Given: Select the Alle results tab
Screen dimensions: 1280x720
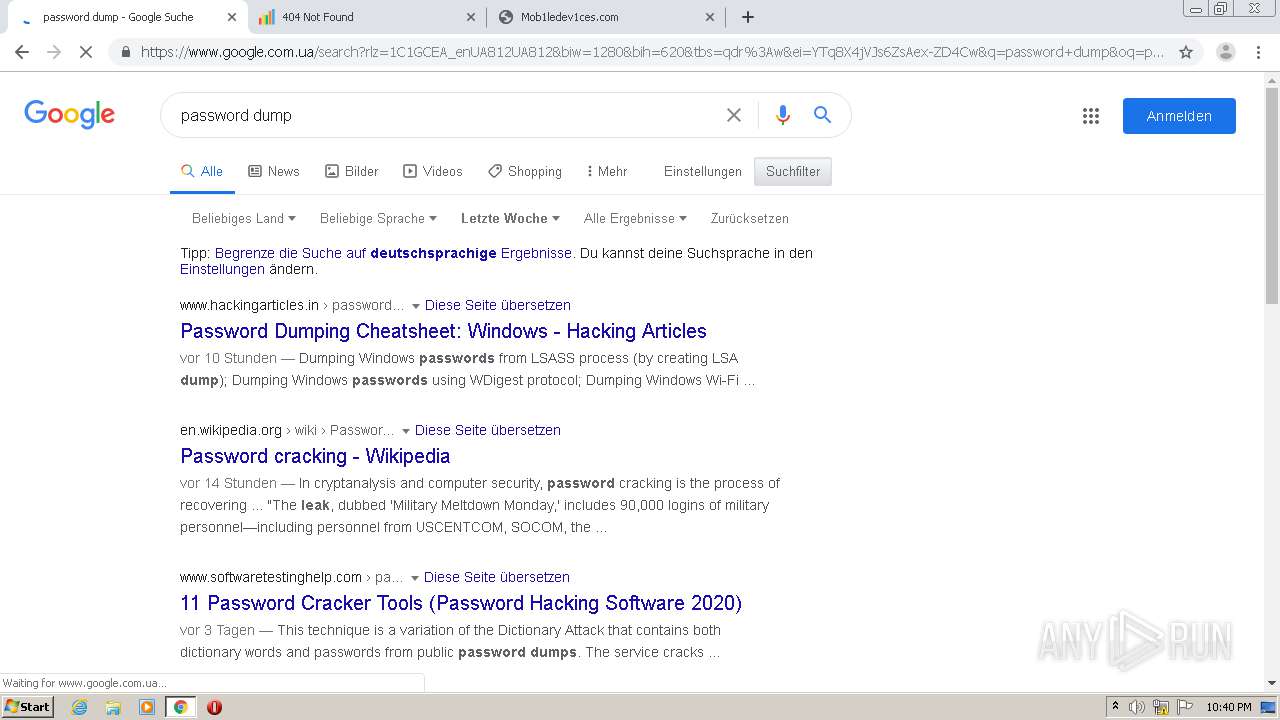Looking at the screenshot, I should 202,171.
